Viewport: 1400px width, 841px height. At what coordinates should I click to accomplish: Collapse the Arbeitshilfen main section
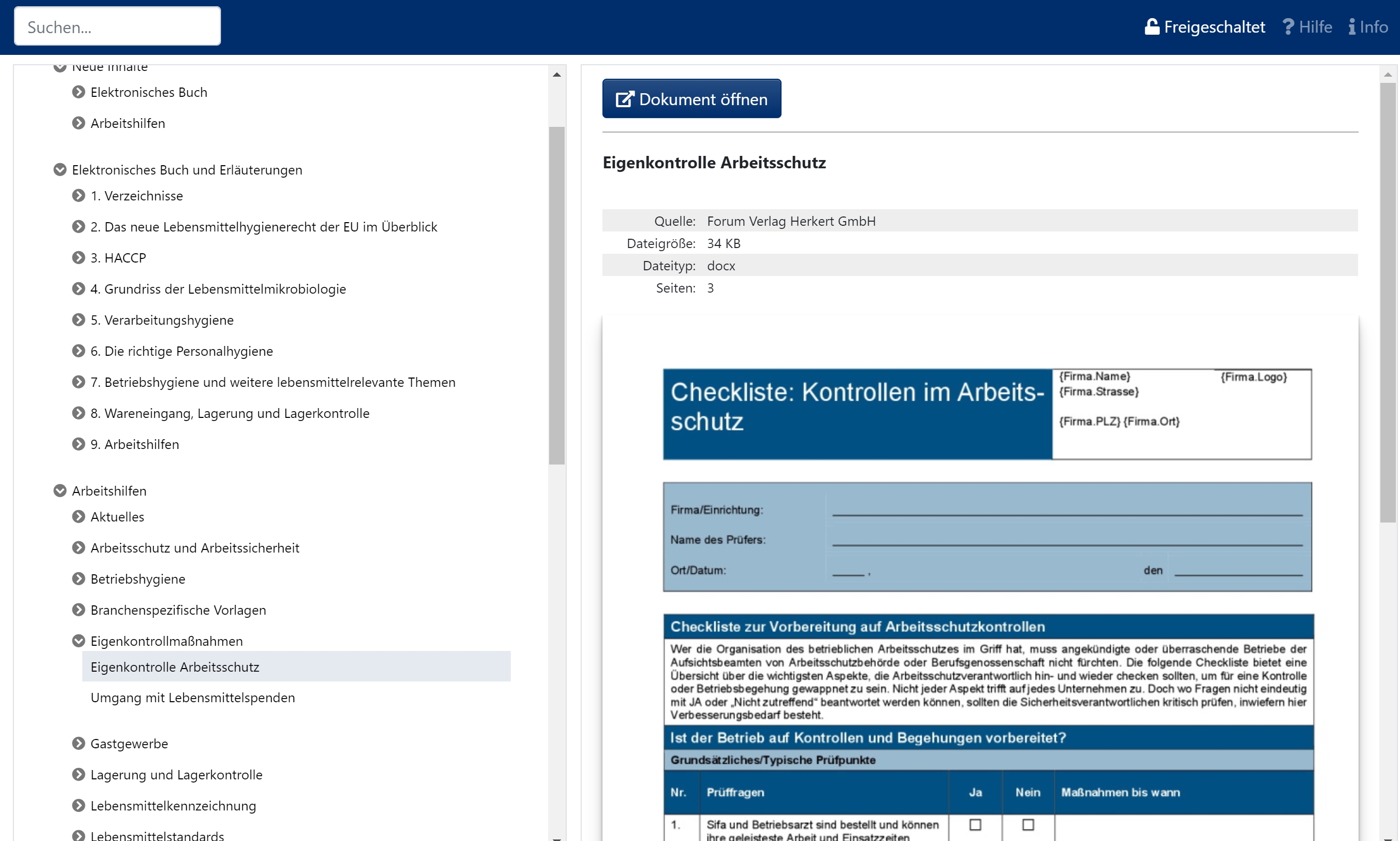point(60,491)
